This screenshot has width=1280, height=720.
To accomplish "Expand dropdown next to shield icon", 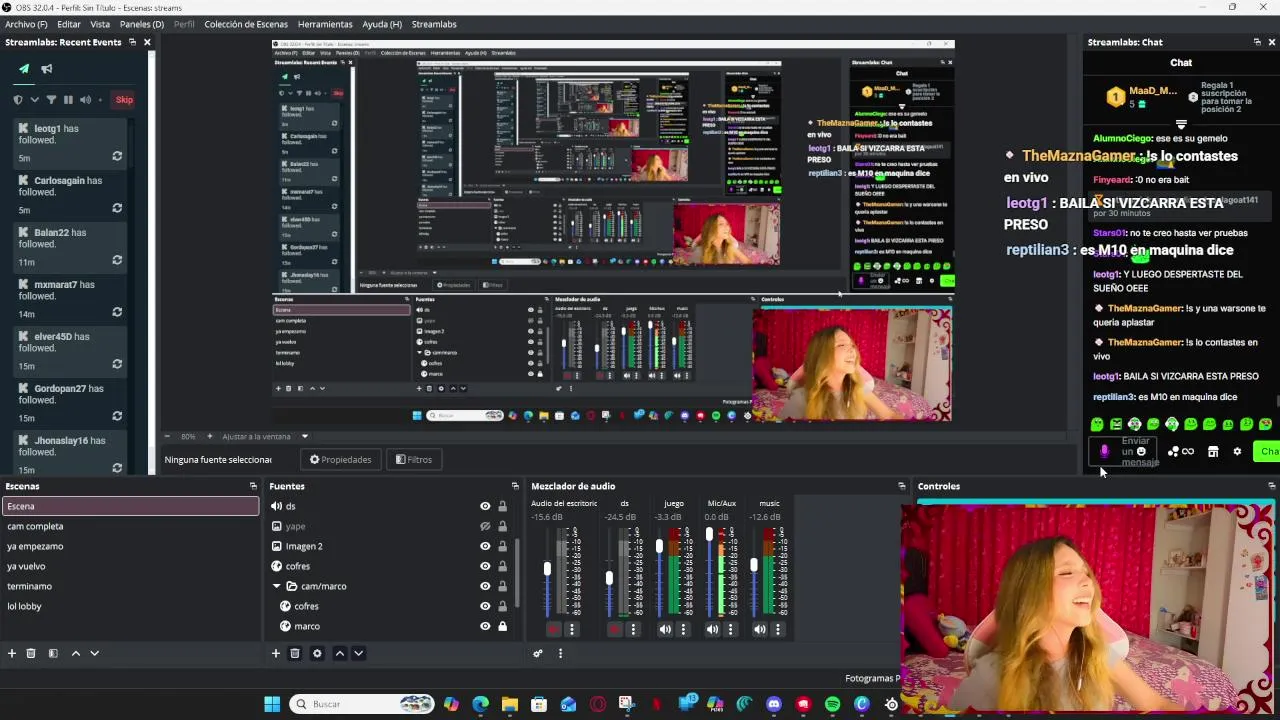I will click(34, 100).
